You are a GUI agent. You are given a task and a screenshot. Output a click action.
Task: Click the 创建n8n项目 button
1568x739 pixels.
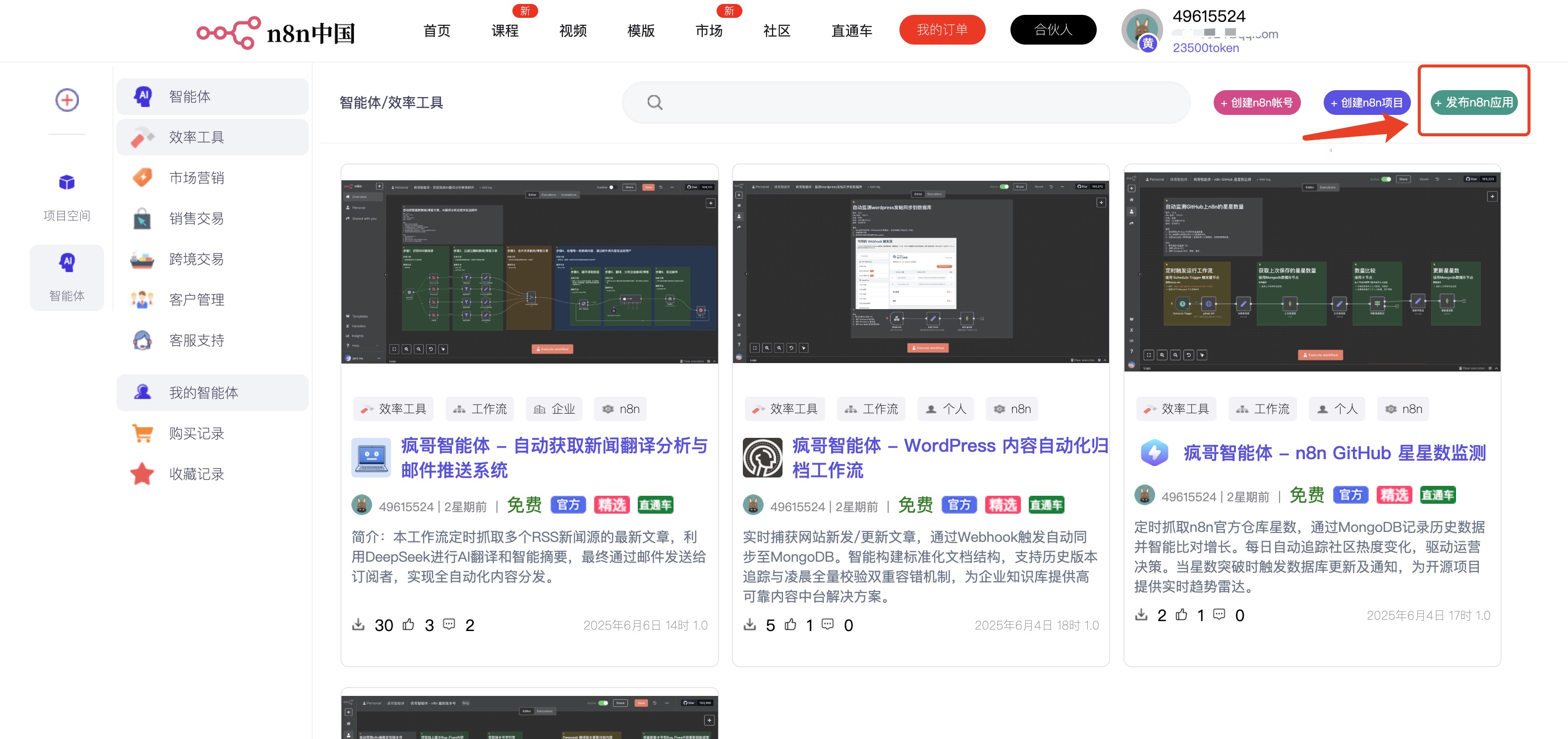click(1366, 103)
